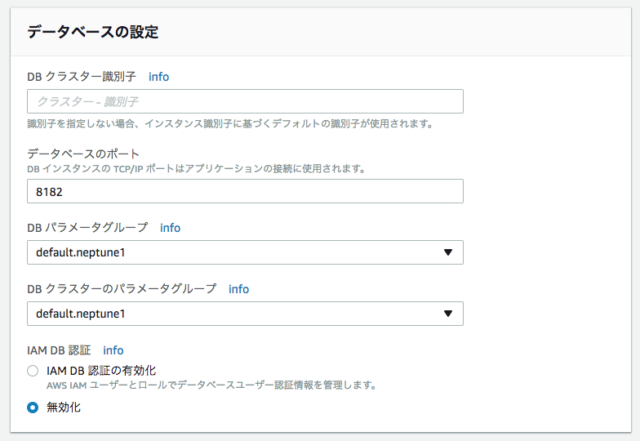Select the IAM DB 認証の有効化 radio button
This screenshot has height=441, width=640.
coord(33,371)
